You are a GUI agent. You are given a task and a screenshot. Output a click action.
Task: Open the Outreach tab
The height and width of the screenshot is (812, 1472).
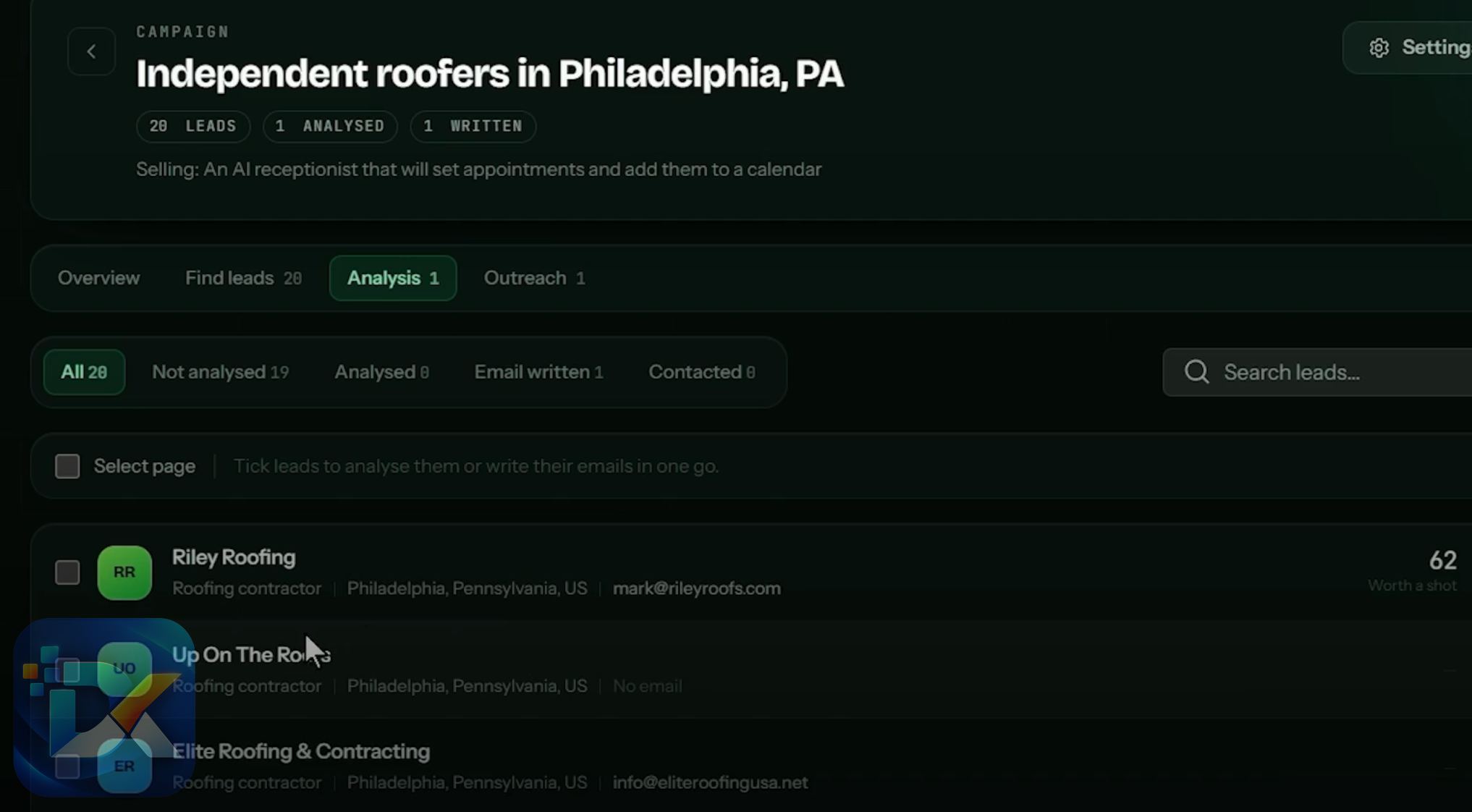tap(534, 278)
